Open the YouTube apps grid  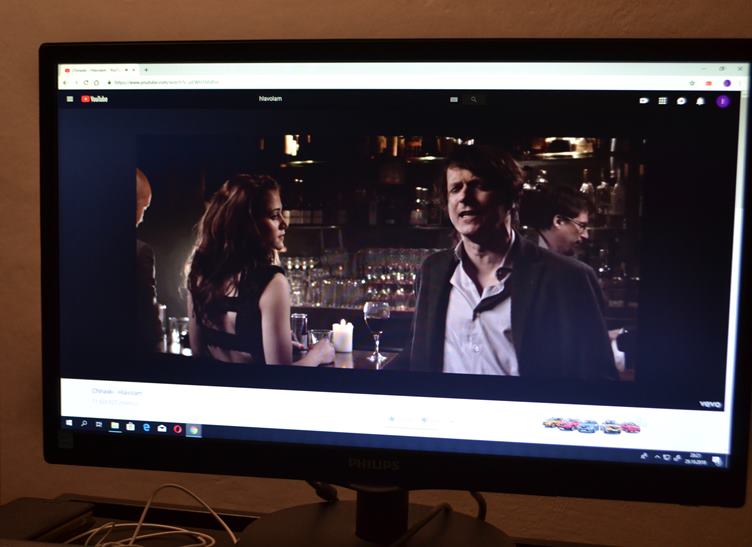[x=662, y=101]
